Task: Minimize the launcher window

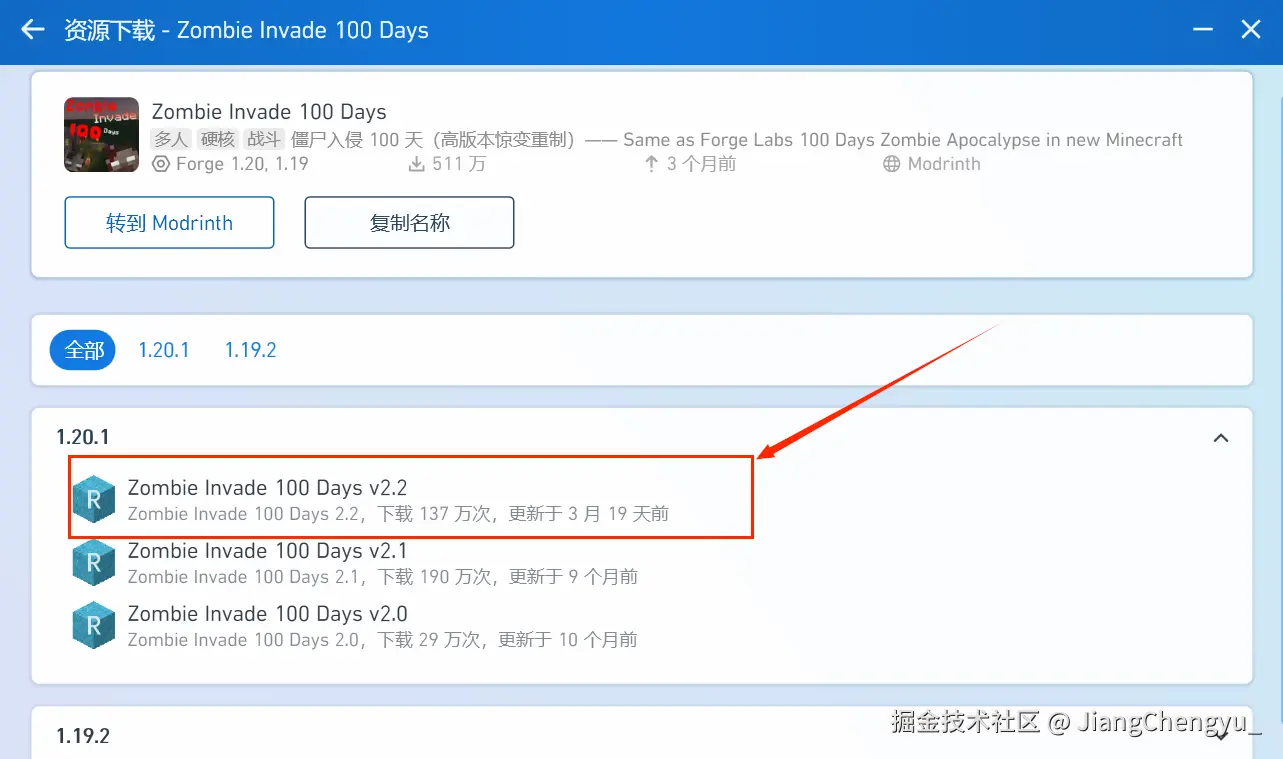Action: pyautogui.click(x=1204, y=30)
